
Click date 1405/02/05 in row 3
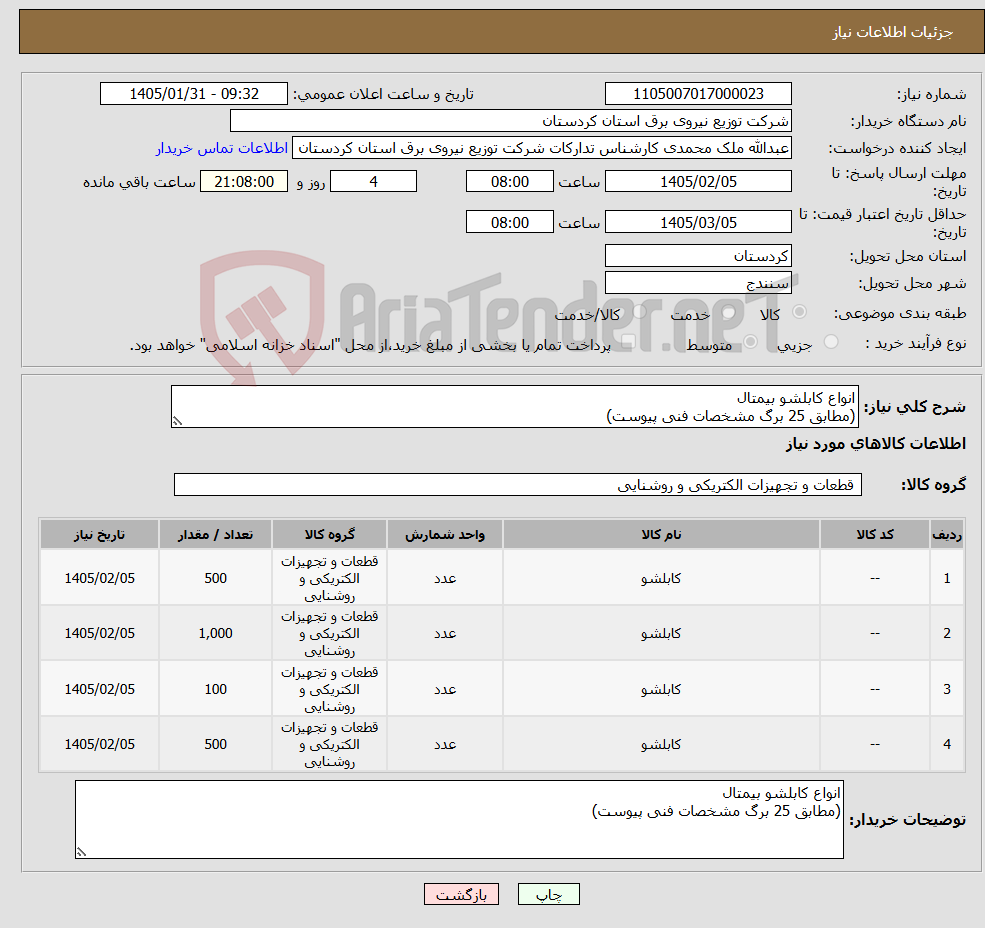tap(99, 689)
